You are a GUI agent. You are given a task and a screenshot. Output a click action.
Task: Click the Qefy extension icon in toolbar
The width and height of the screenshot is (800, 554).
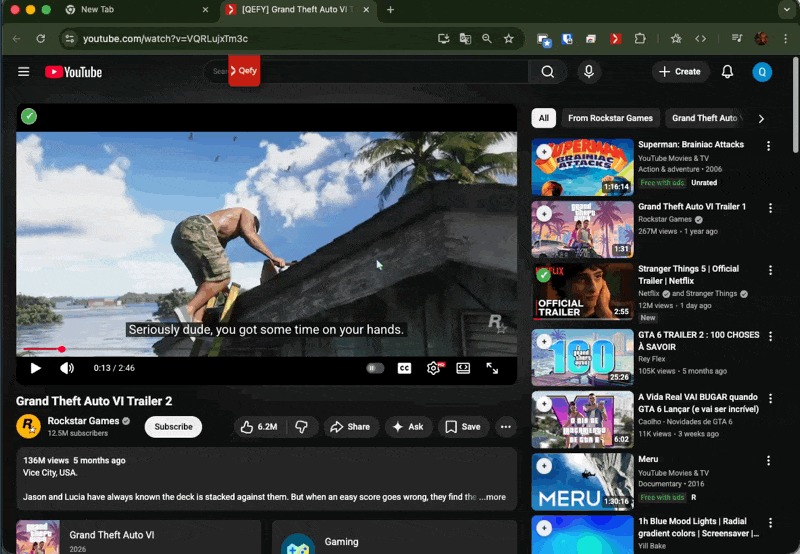pos(615,39)
